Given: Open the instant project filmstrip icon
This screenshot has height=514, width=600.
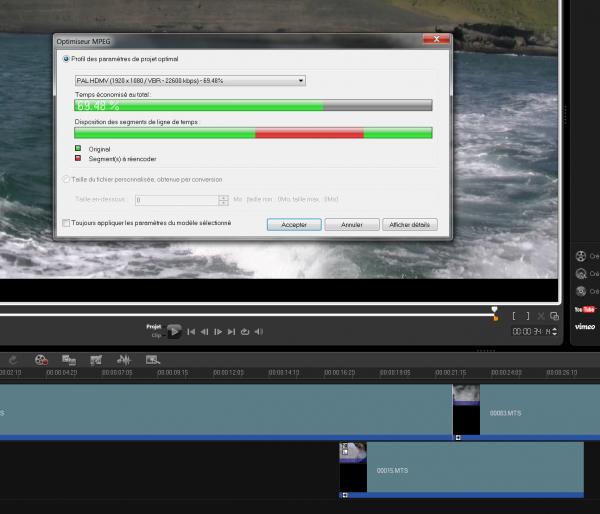Looking at the screenshot, I should pyautogui.click(x=96, y=360).
